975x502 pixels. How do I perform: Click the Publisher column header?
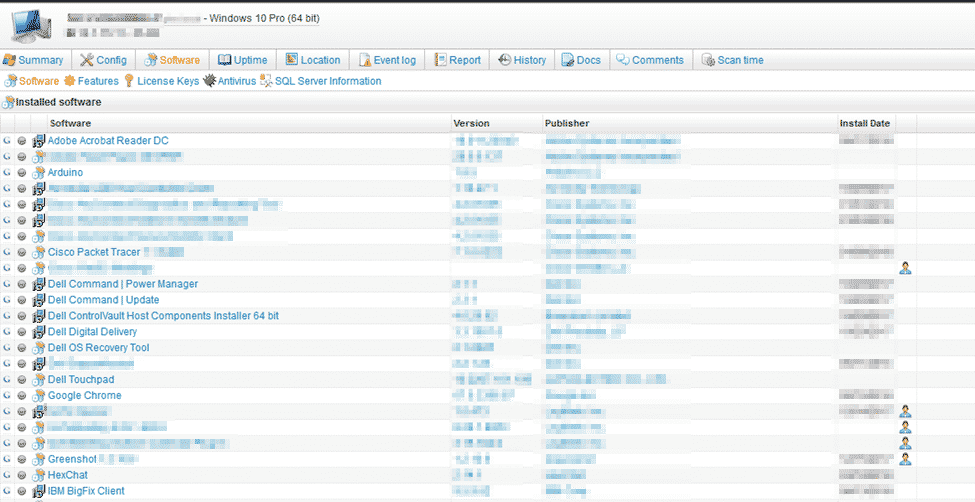click(567, 123)
